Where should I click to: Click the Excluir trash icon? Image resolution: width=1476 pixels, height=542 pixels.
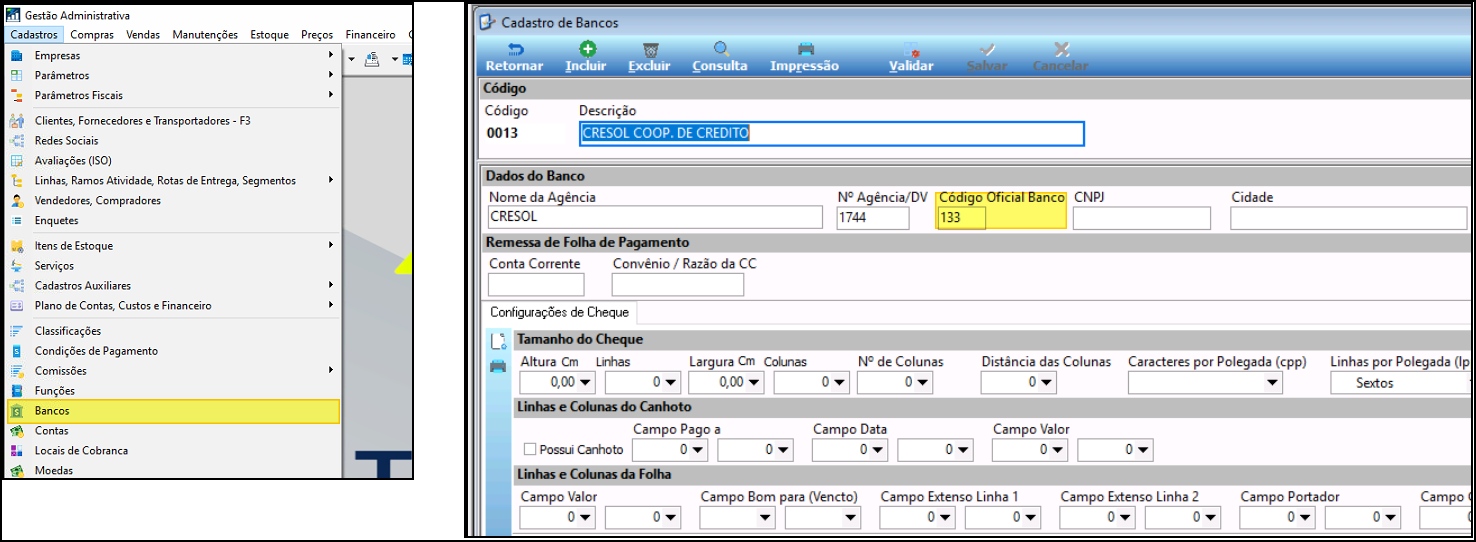point(650,49)
